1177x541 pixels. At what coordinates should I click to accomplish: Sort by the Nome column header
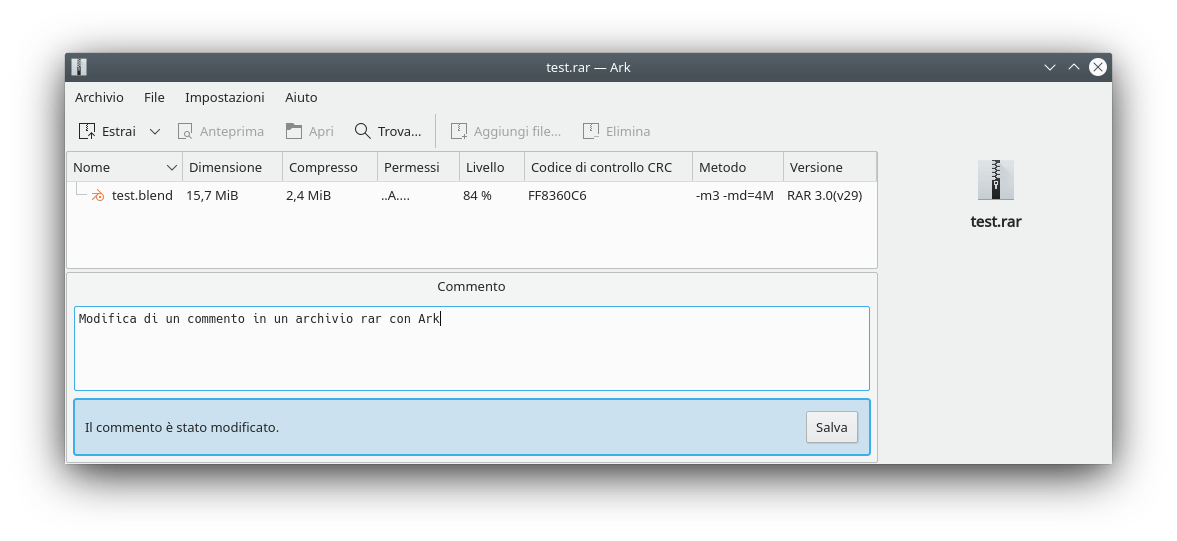click(x=115, y=167)
